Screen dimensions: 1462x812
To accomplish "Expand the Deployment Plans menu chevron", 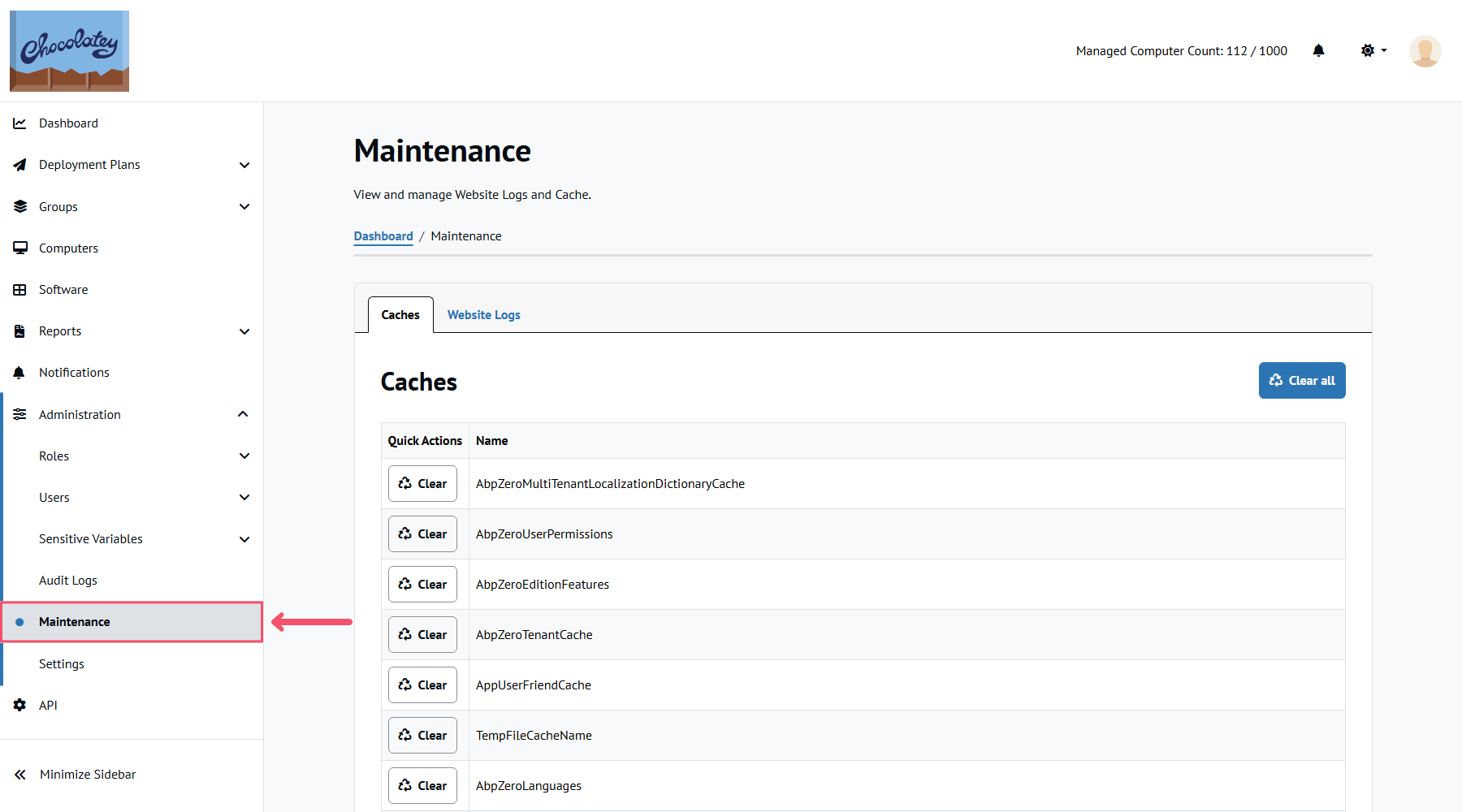I will (244, 165).
